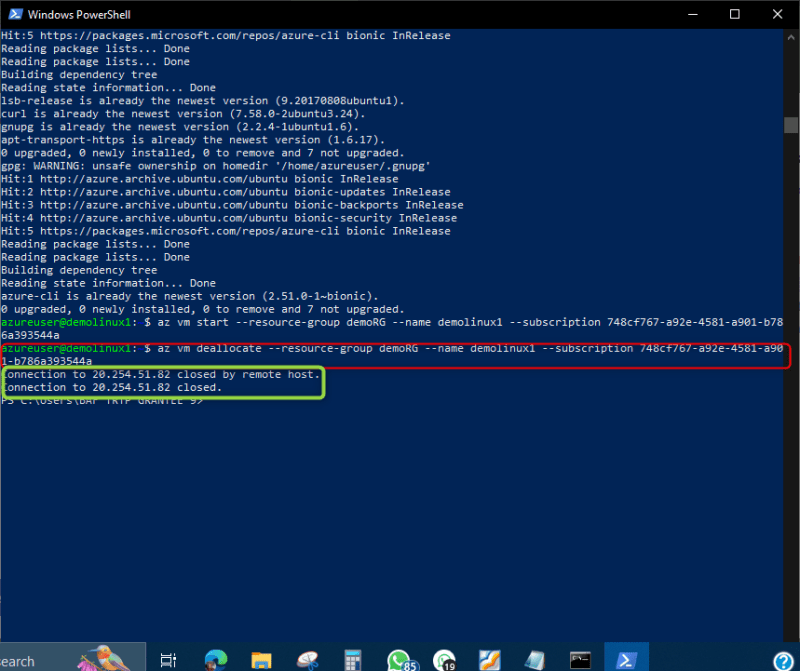This screenshot has width=800, height=671.
Task: Click the 'Hit:4' bionic-security line
Action: click(229, 218)
